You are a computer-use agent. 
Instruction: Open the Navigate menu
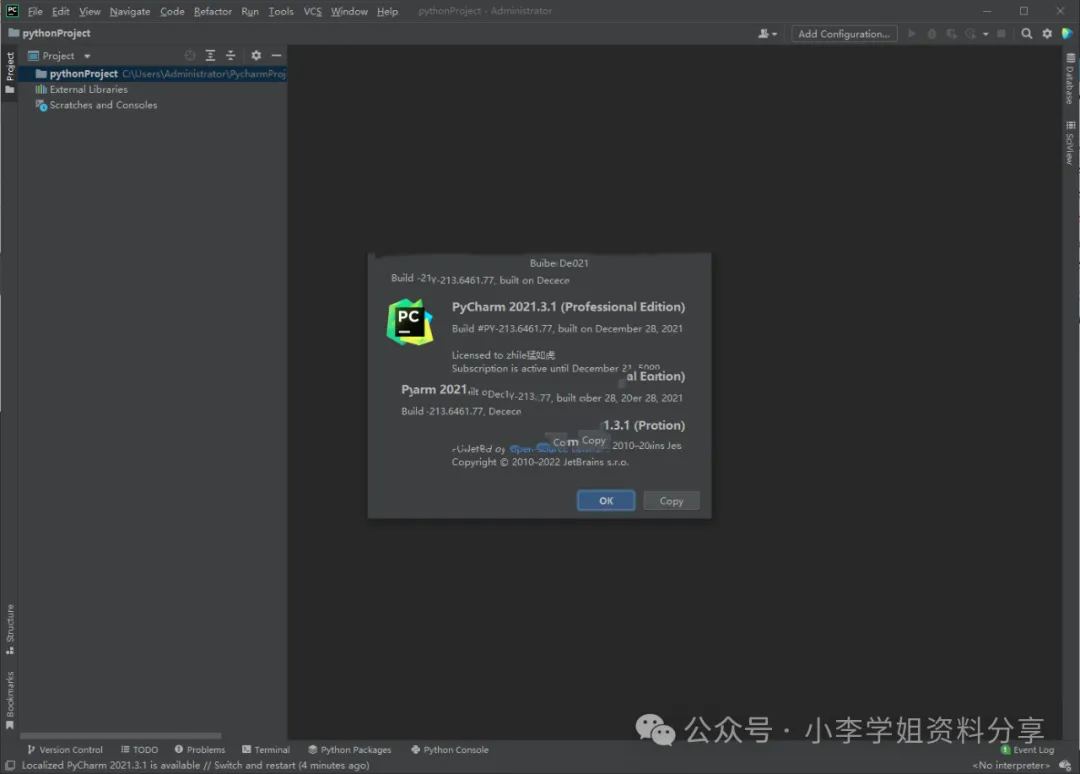point(129,11)
